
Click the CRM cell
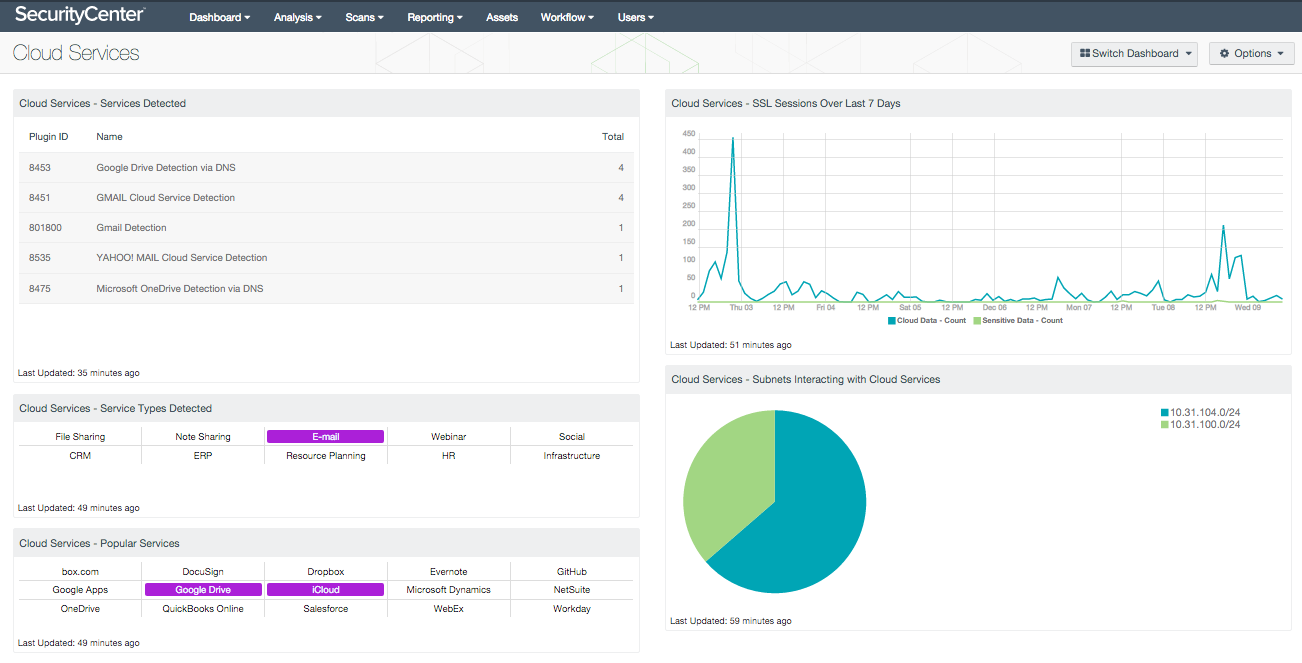point(80,456)
